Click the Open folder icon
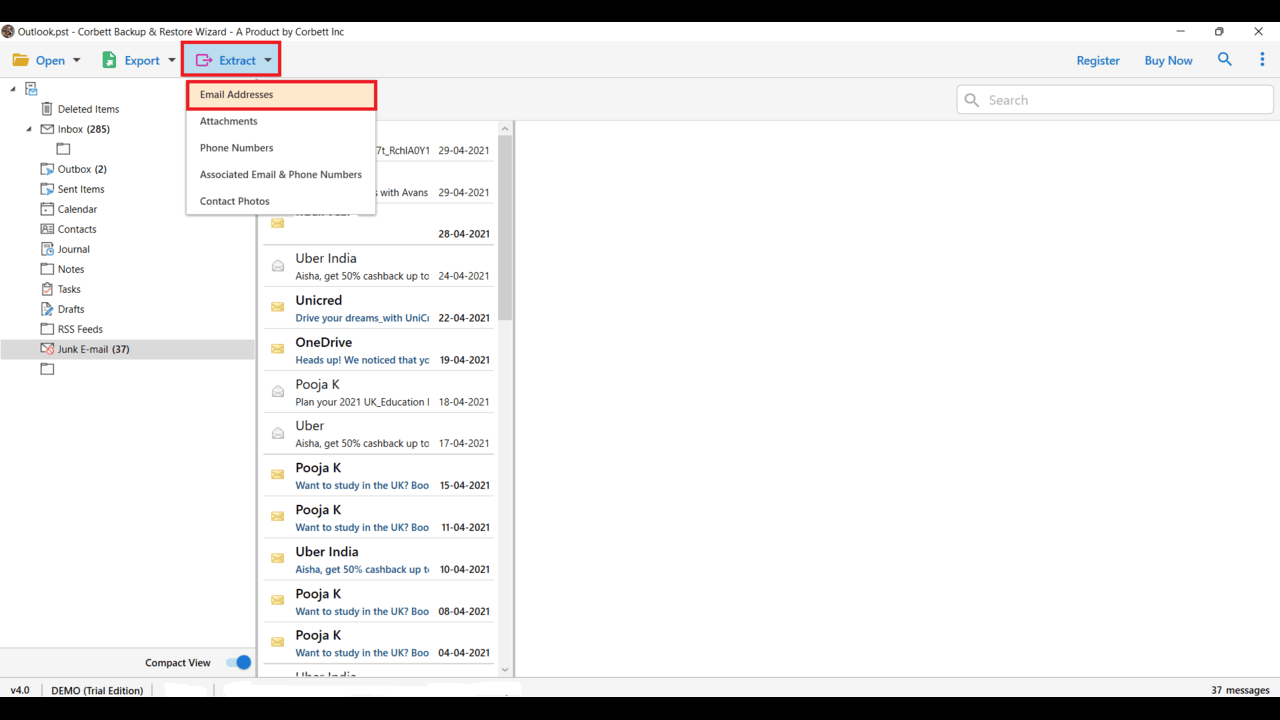Image resolution: width=1280 pixels, height=720 pixels. coord(20,60)
